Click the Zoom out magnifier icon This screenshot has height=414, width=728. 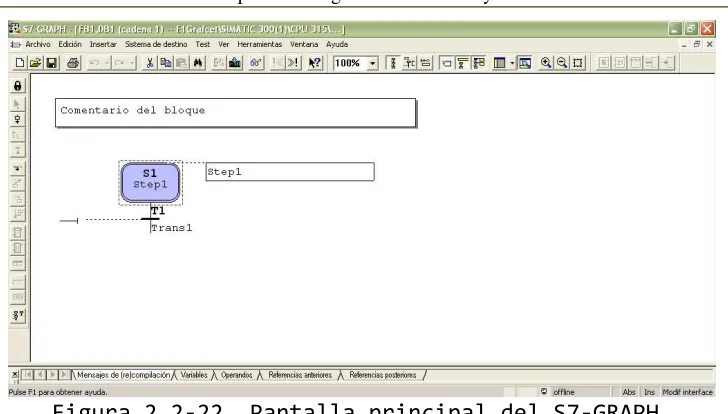[x=562, y=63]
